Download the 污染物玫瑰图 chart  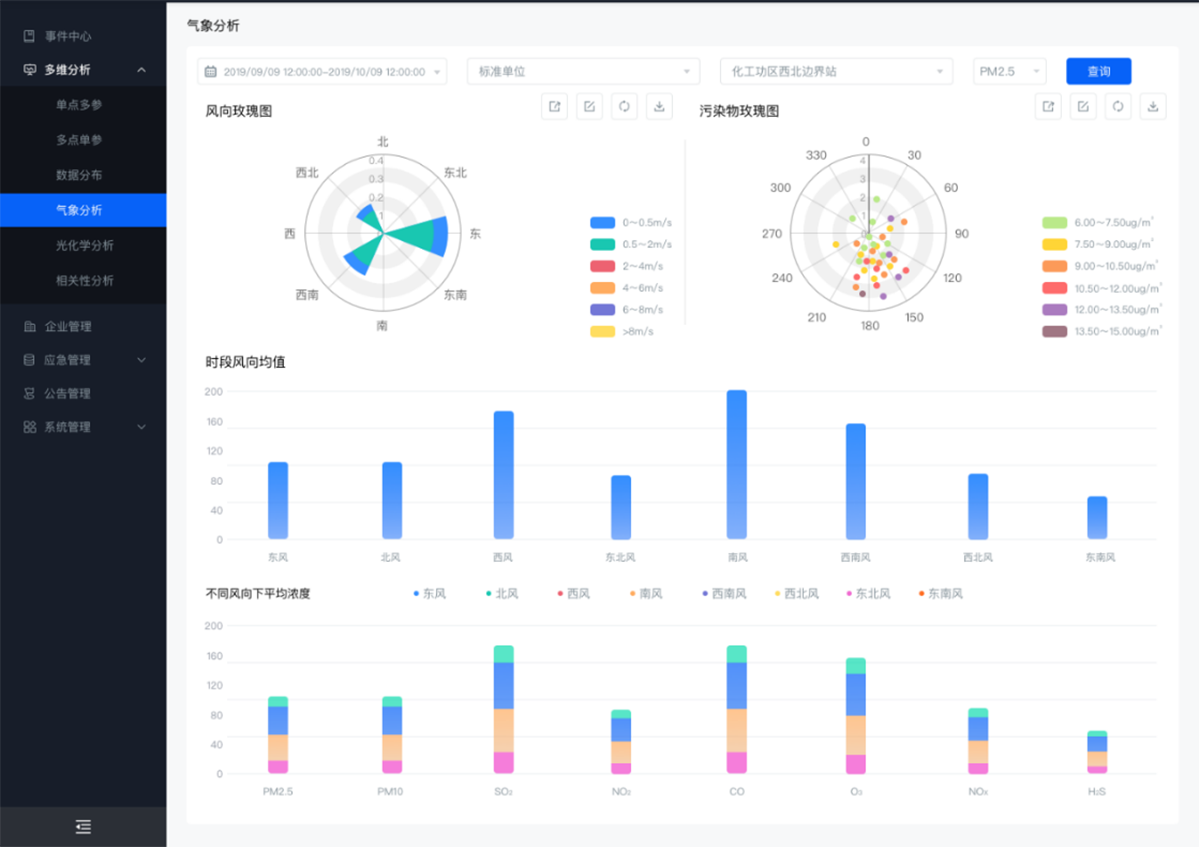coord(1153,107)
